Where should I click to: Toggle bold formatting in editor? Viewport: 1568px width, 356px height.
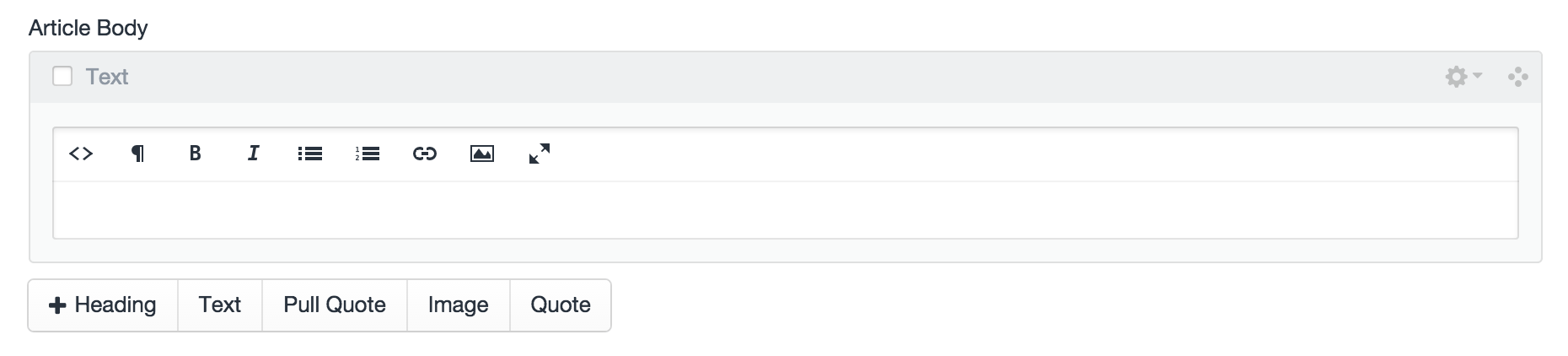[x=195, y=154]
